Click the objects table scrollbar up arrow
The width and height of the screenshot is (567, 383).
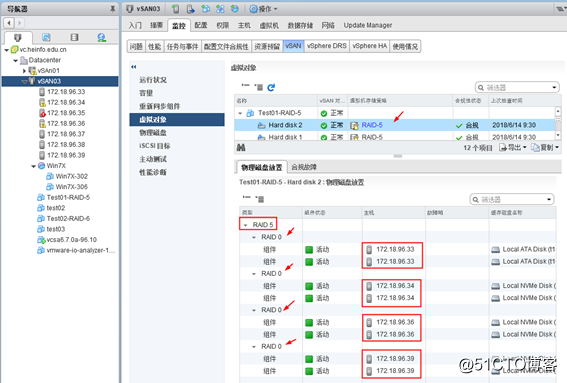coord(558,111)
